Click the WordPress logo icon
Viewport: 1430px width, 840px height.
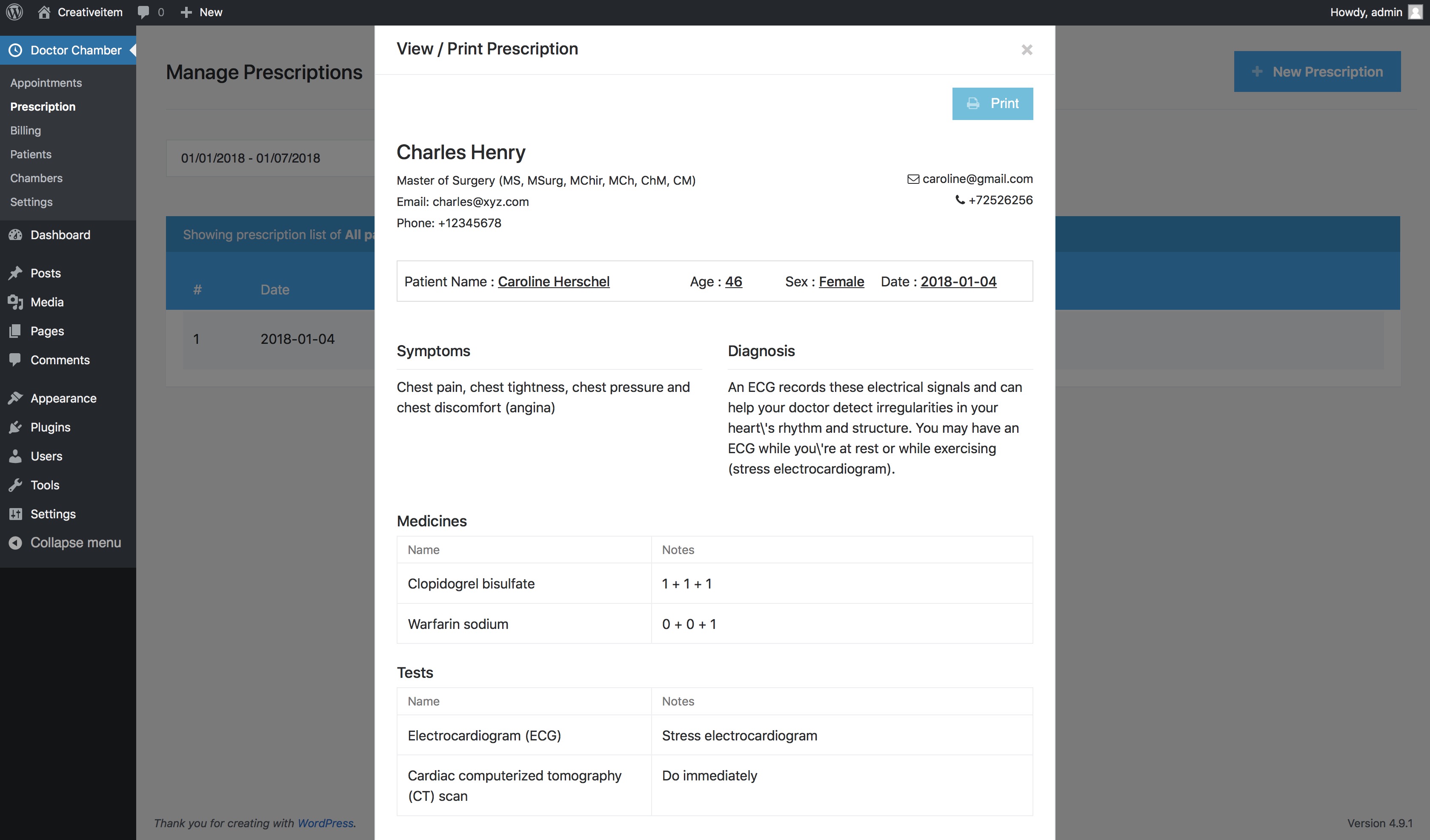14,12
